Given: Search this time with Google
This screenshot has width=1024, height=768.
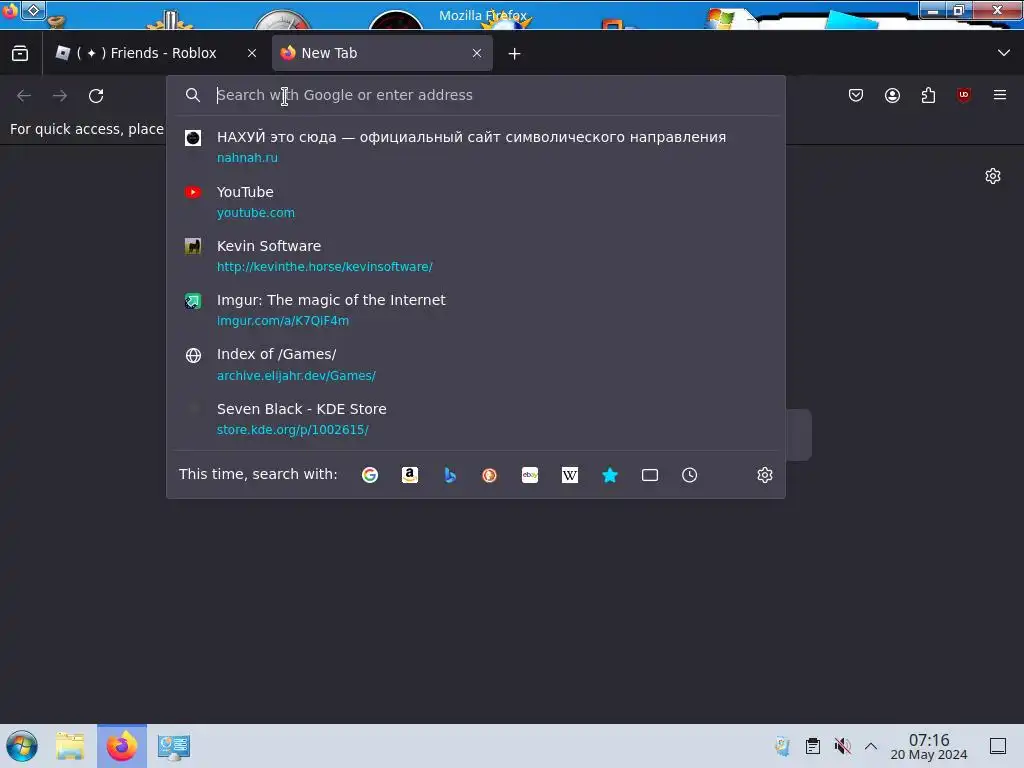Looking at the screenshot, I should 370,475.
